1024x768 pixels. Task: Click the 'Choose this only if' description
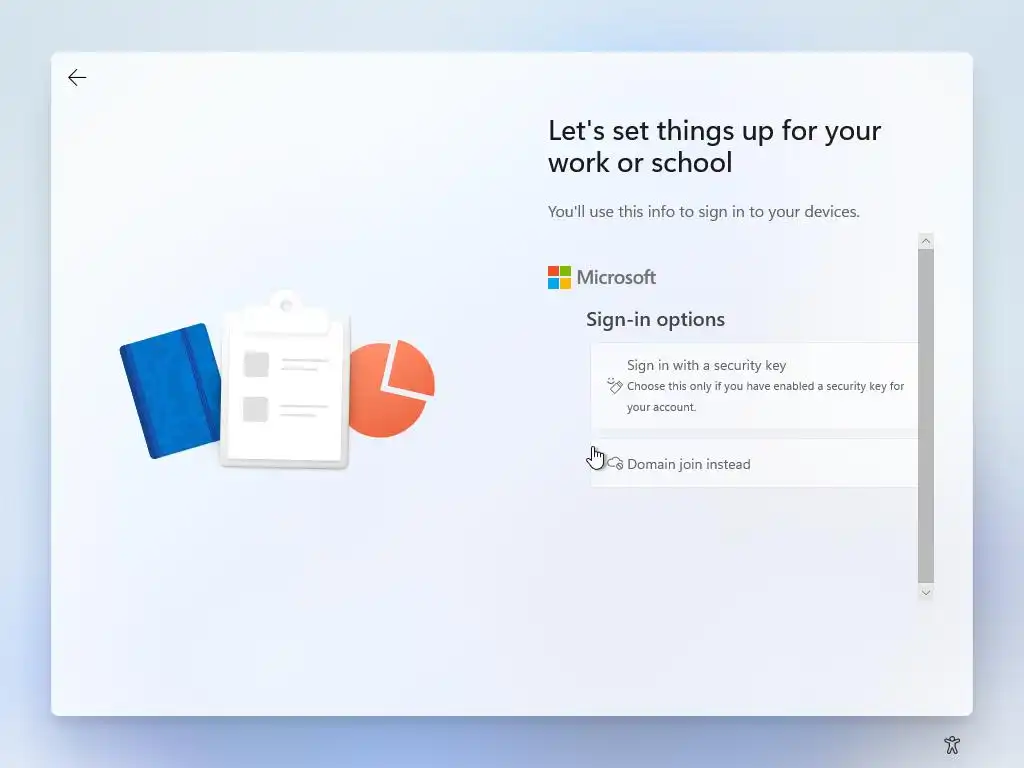[x=765, y=396]
